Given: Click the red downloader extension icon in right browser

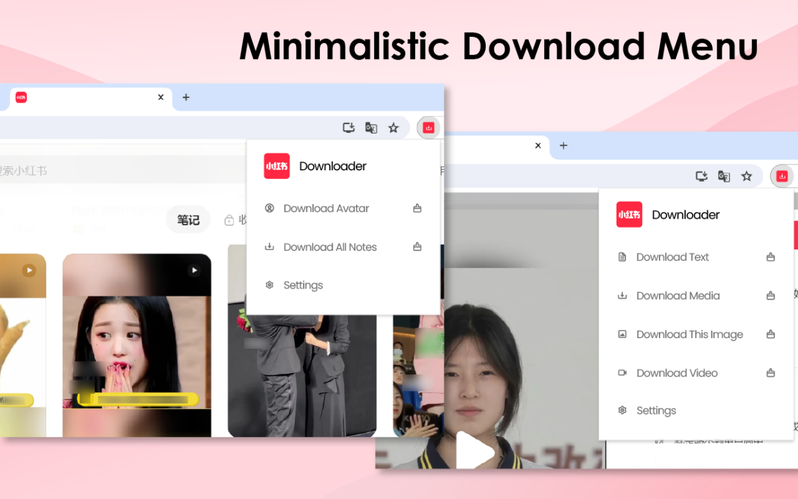Looking at the screenshot, I should 782,176.
